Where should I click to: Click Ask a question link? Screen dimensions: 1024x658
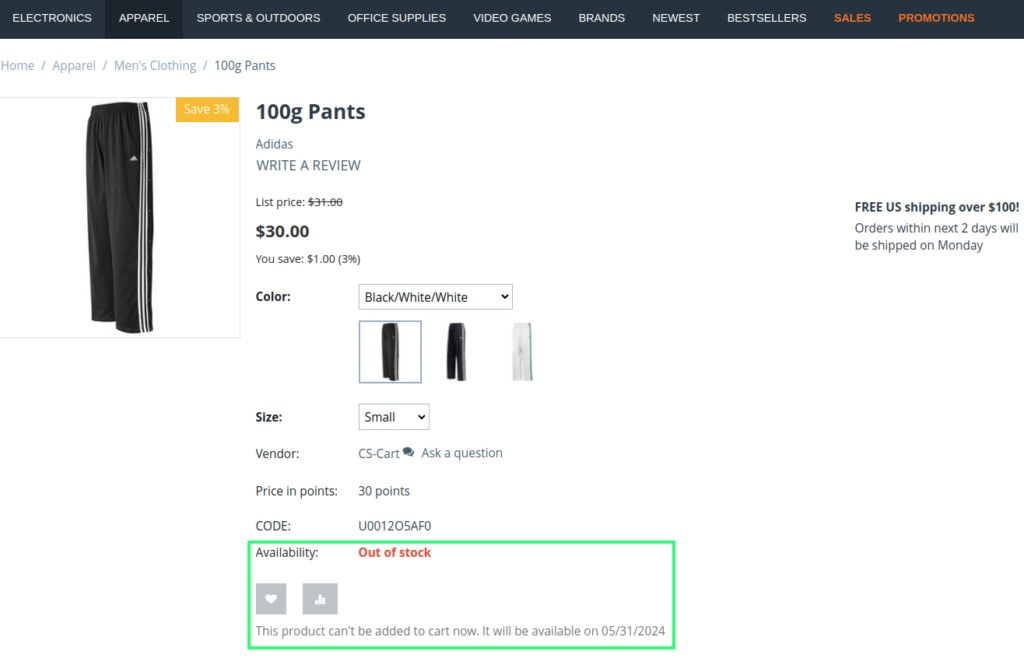pyautogui.click(x=461, y=453)
